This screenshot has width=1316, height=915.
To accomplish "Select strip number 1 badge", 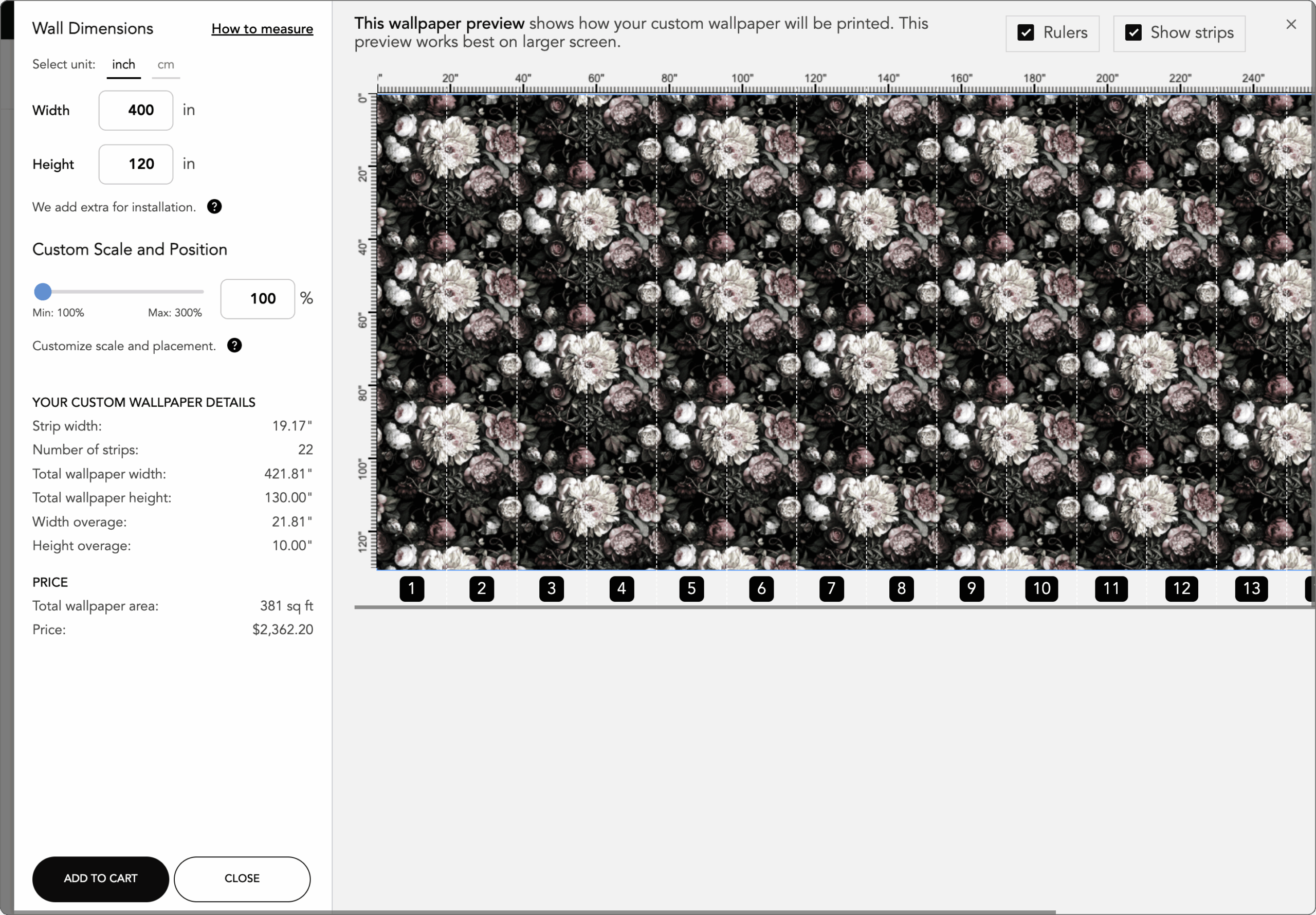I will (x=411, y=589).
